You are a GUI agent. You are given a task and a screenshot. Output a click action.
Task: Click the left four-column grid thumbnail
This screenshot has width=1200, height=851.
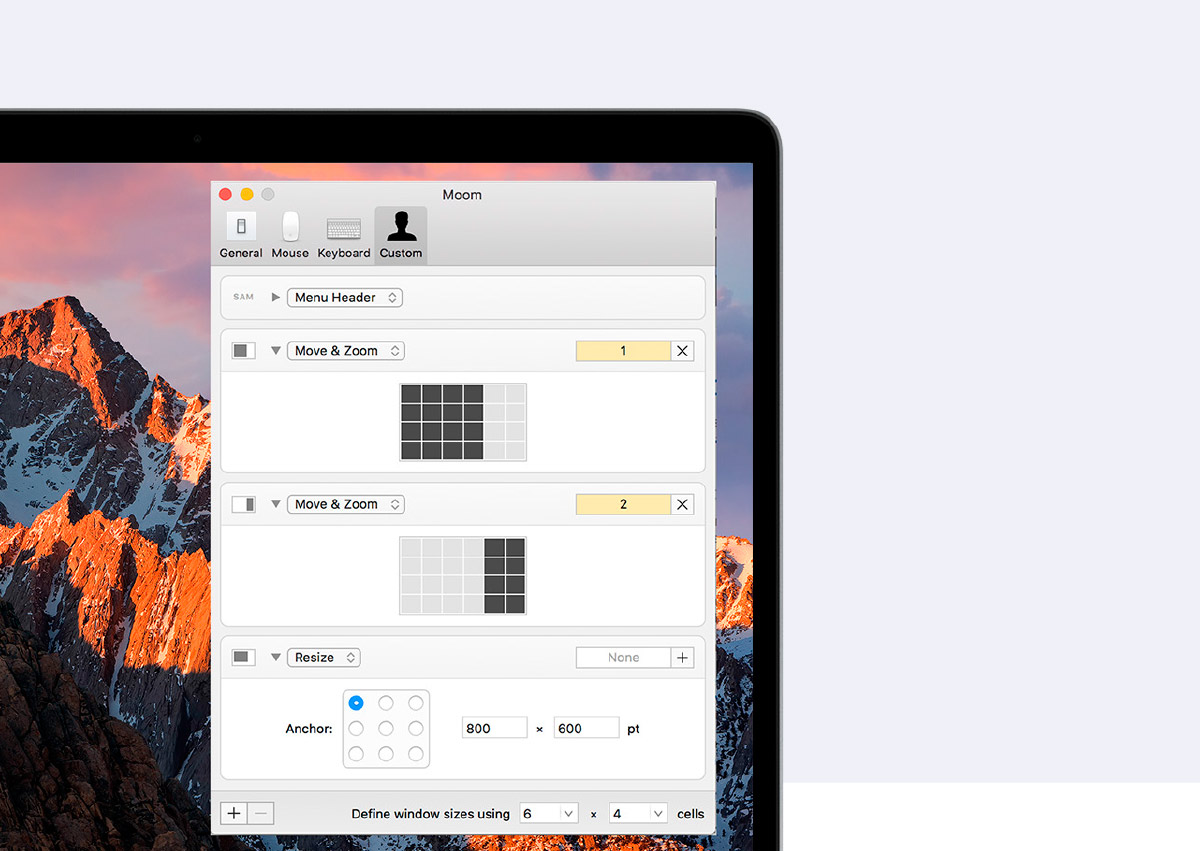[463, 422]
